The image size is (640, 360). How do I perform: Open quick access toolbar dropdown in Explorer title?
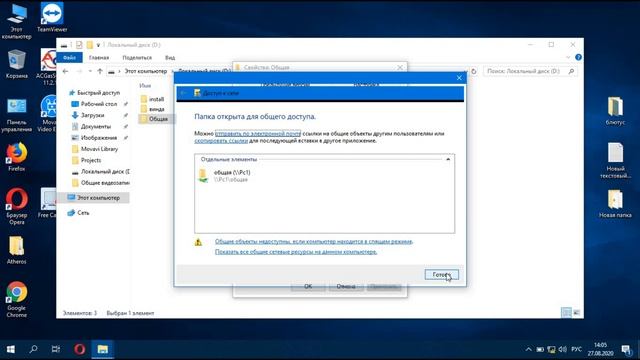98,45
